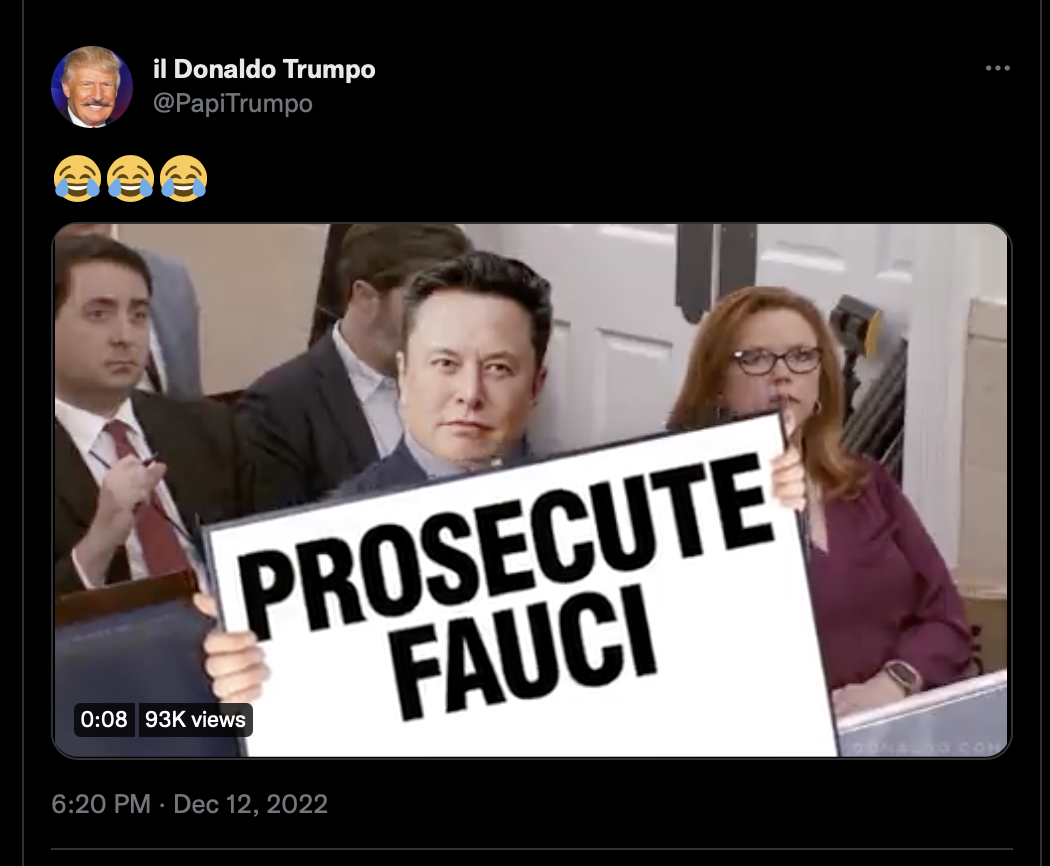Open the profile avatar of @PapiTrumpo
Viewport: 1050px width, 866px height.
tap(92, 87)
